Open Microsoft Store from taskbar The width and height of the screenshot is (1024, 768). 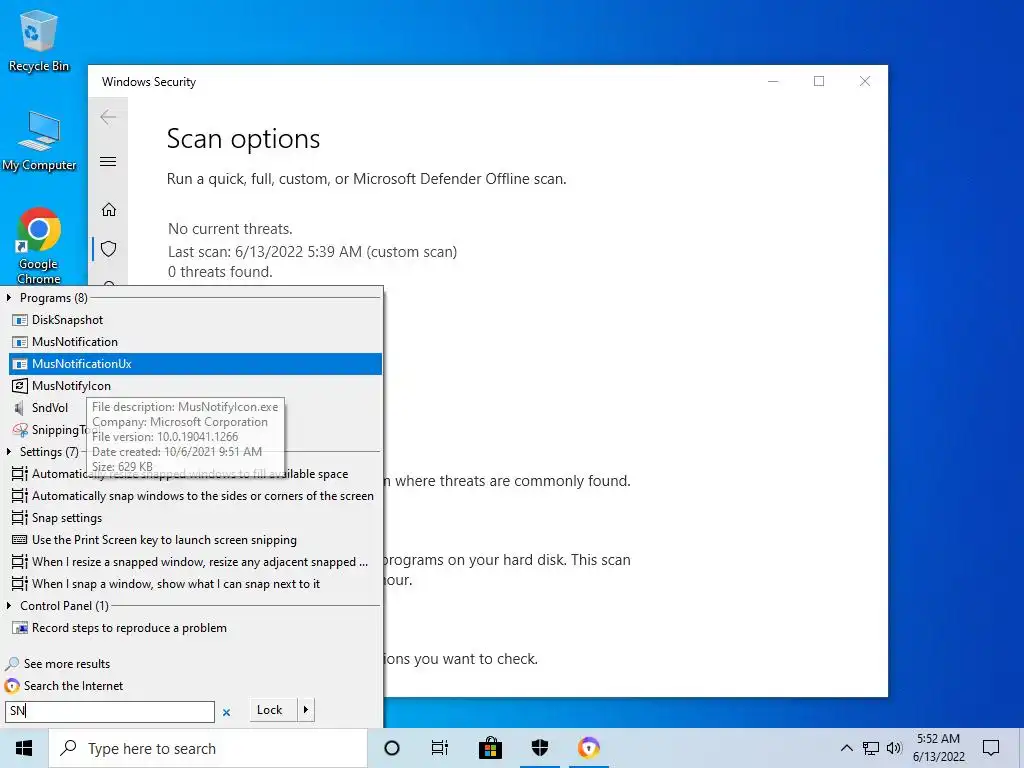coord(490,748)
